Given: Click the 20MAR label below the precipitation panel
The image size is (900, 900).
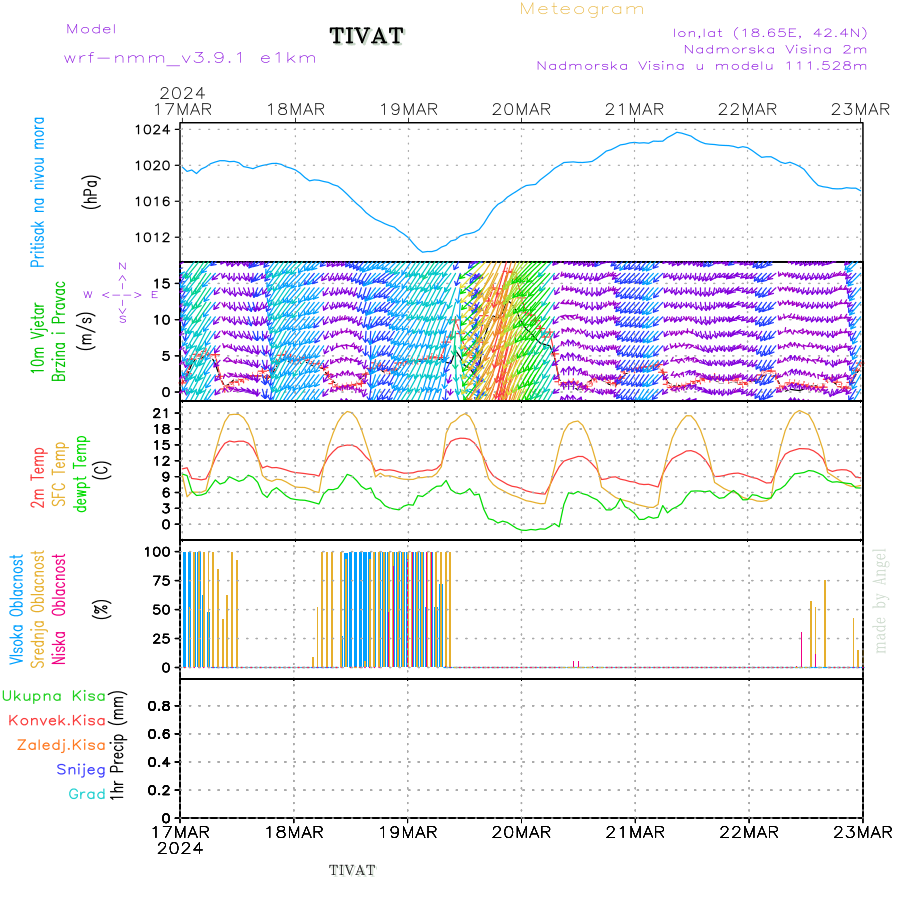Looking at the screenshot, I should [x=521, y=833].
